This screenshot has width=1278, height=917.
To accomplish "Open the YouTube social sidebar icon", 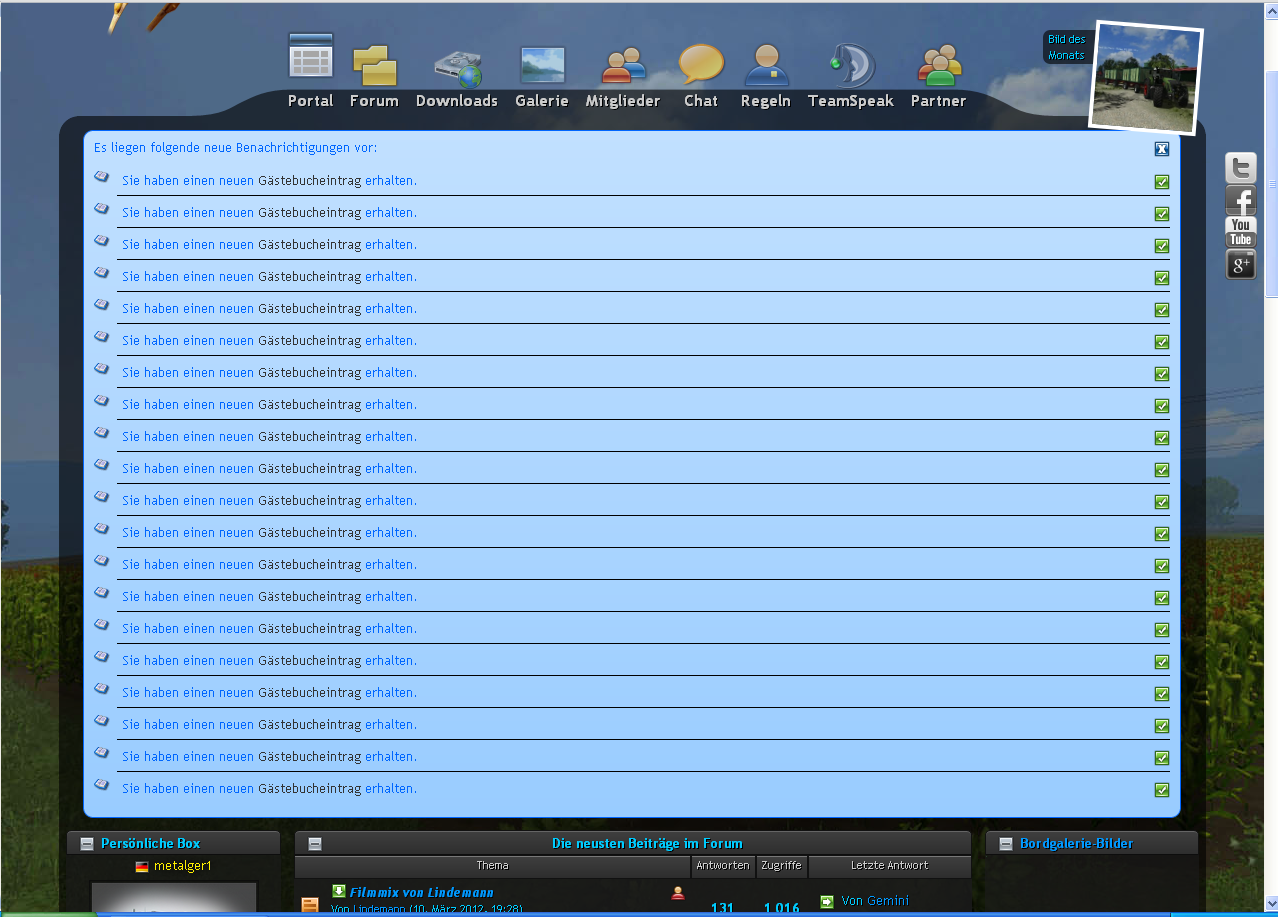I will point(1241,232).
